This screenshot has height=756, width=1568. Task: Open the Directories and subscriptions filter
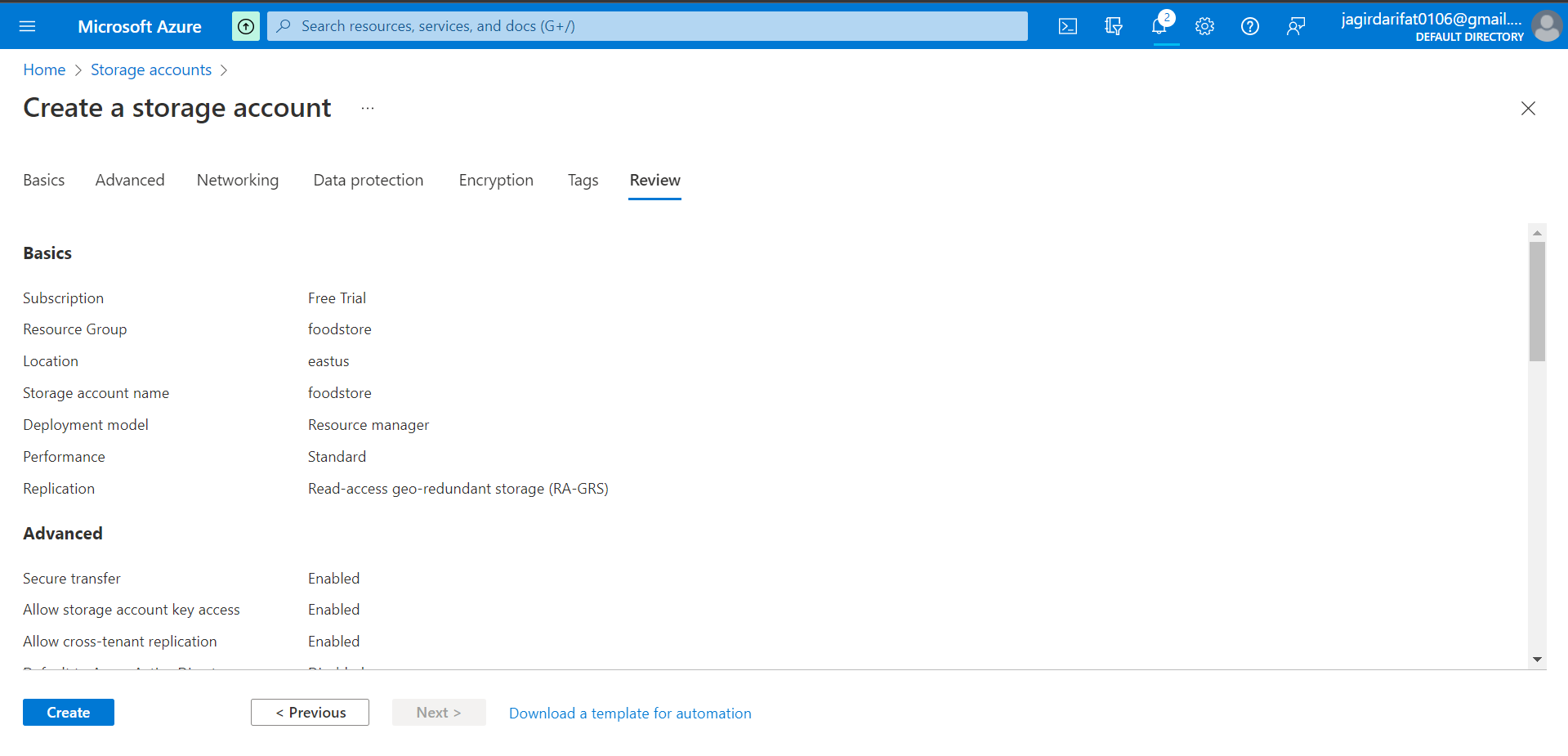(x=1113, y=25)
